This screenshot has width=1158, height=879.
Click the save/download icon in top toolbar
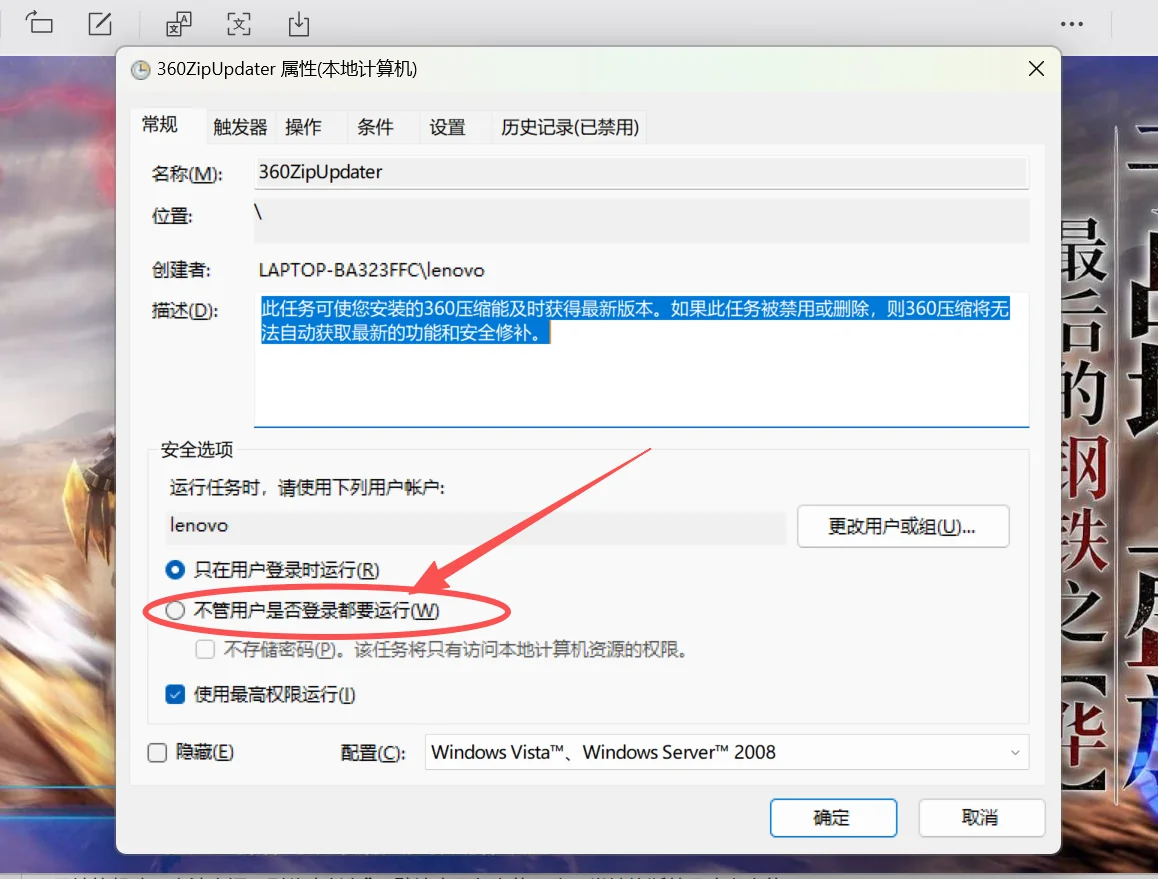299,24
